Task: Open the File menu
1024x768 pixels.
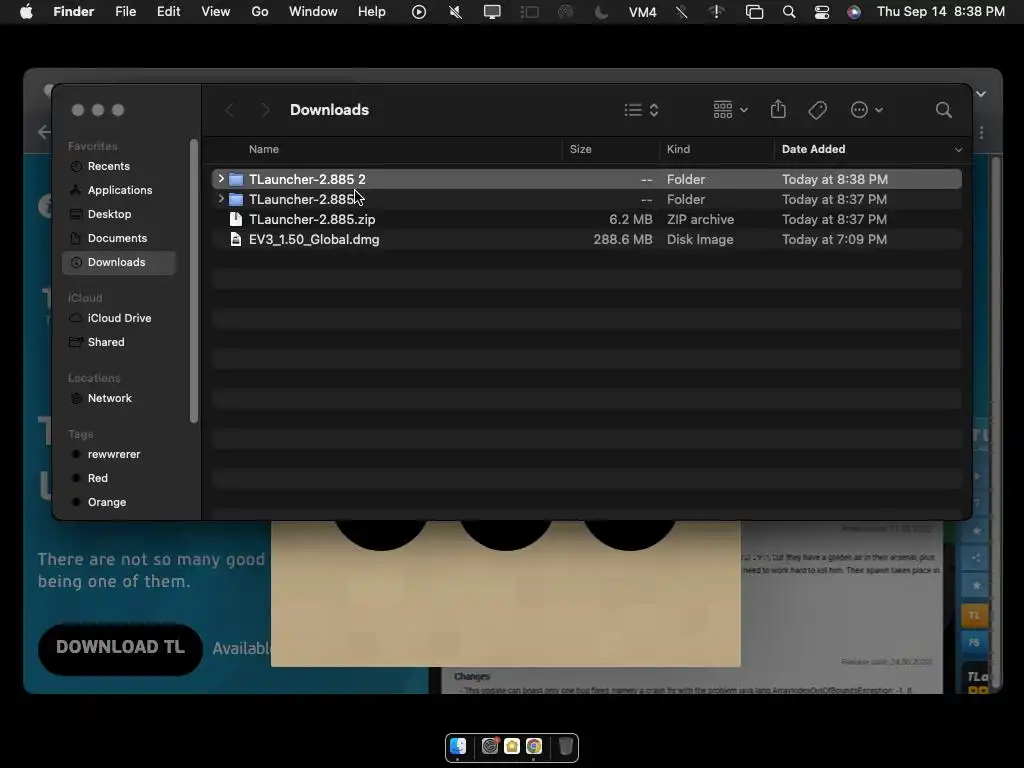Action: pyautogui.click(x=125, y=12)
